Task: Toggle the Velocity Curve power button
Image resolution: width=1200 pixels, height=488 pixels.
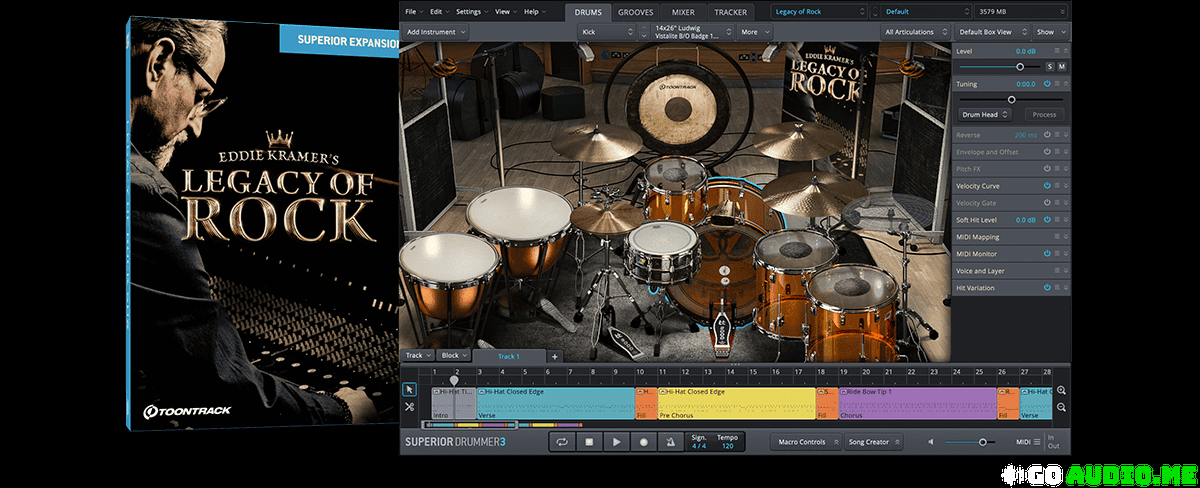Action: point(1047,186)
